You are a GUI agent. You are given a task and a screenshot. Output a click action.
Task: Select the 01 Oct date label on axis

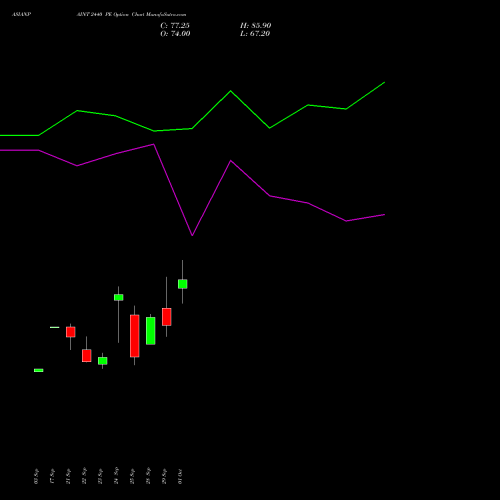tap(180, 476)
